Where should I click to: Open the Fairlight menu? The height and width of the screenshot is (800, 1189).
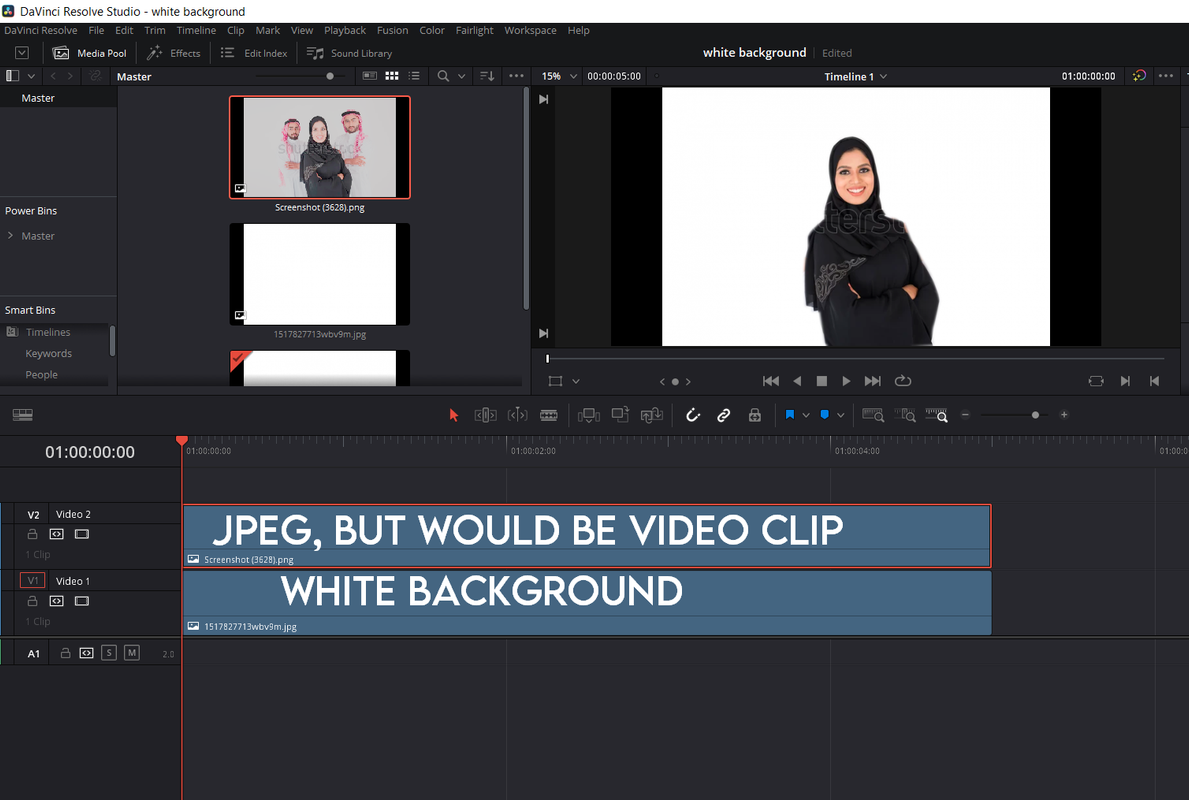(x=475, y=30)
